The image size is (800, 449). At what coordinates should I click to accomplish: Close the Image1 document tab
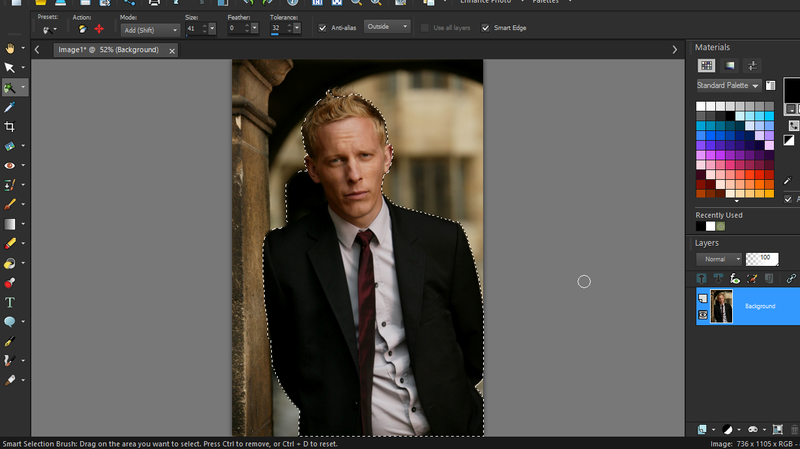(x=172, y=51)
